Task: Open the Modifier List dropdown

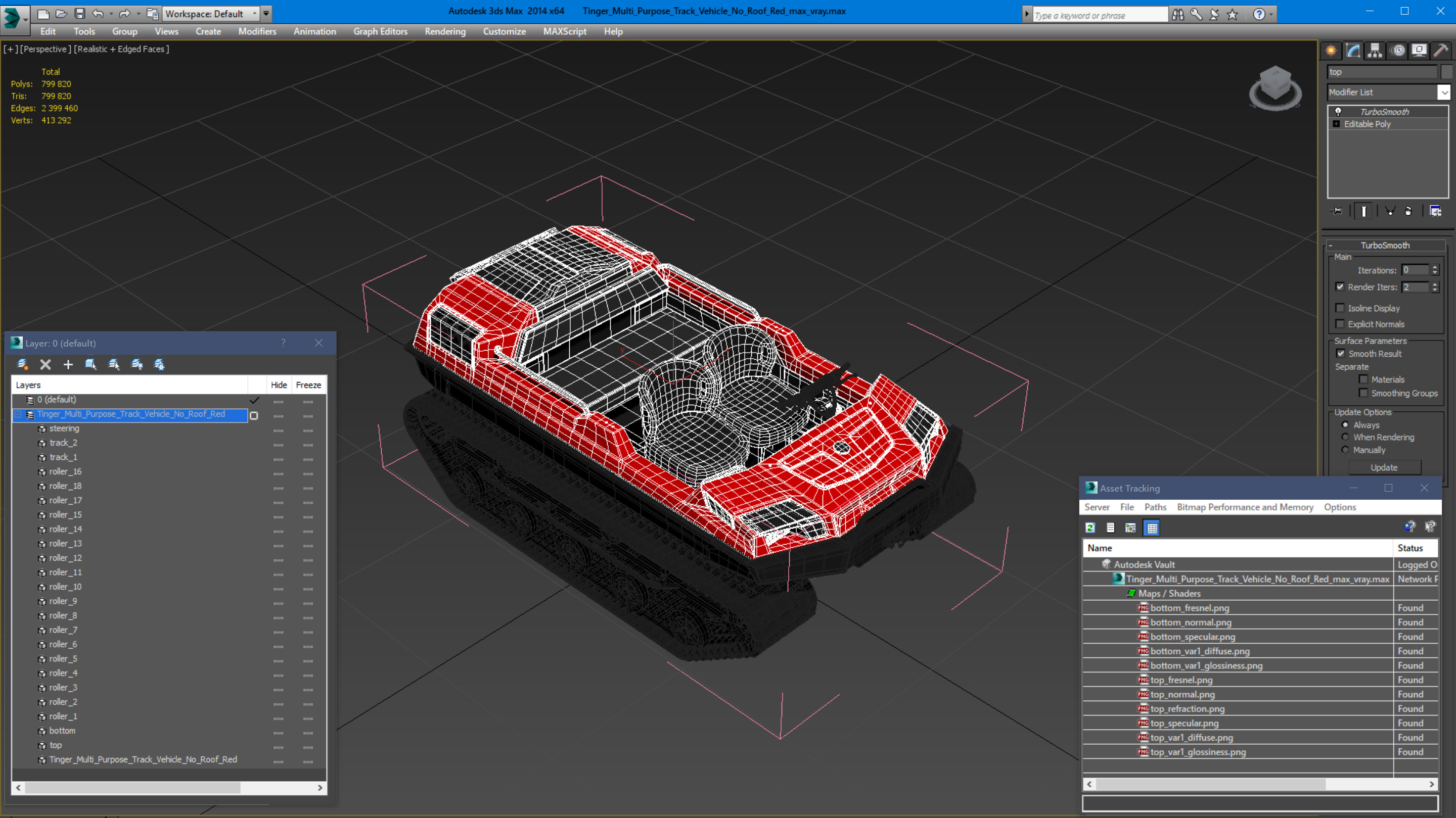Action: pyautogui.click(x=1443, y=92)
